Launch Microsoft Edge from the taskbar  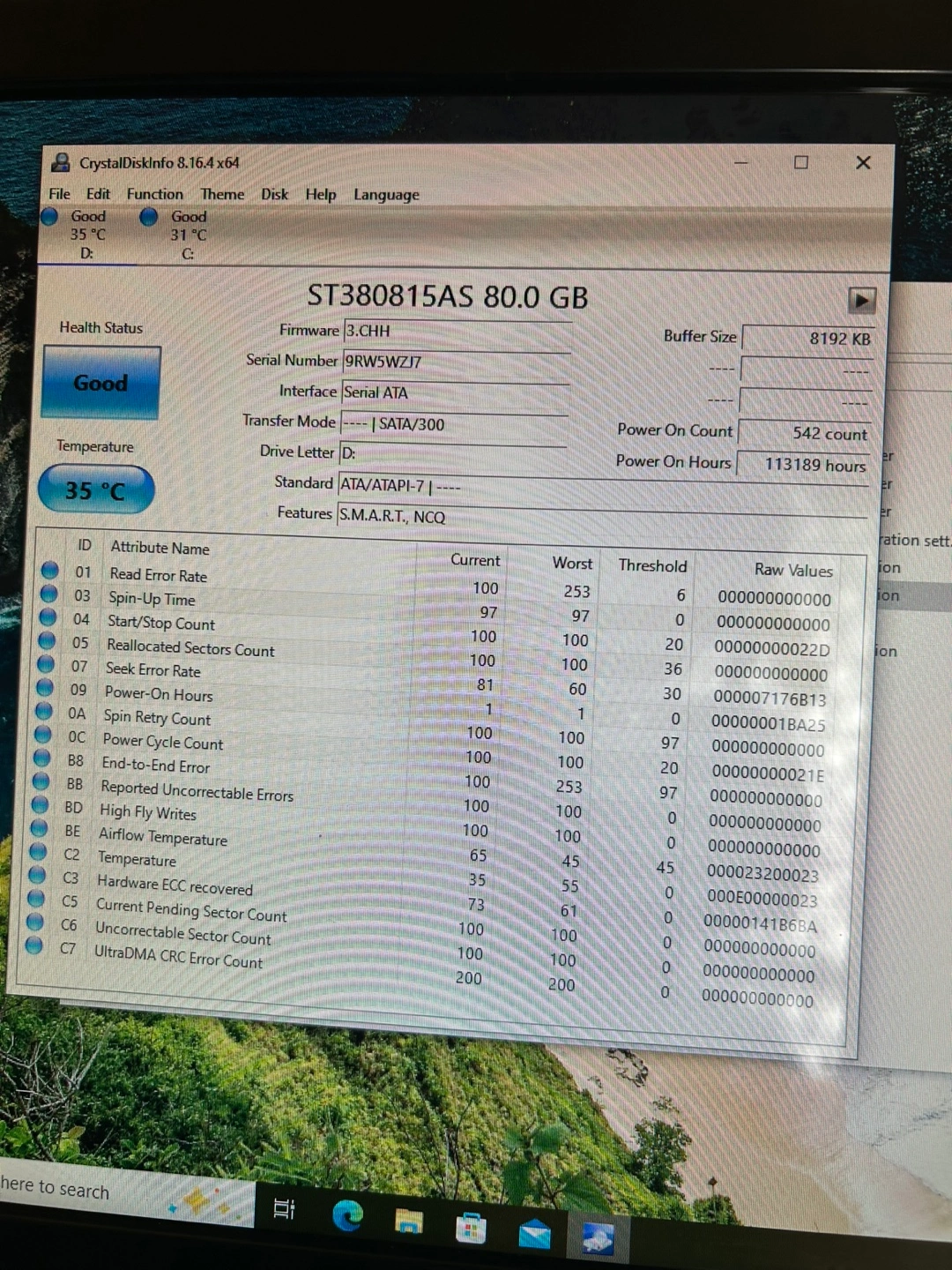pyautogui.click(x=347, y=1215)
